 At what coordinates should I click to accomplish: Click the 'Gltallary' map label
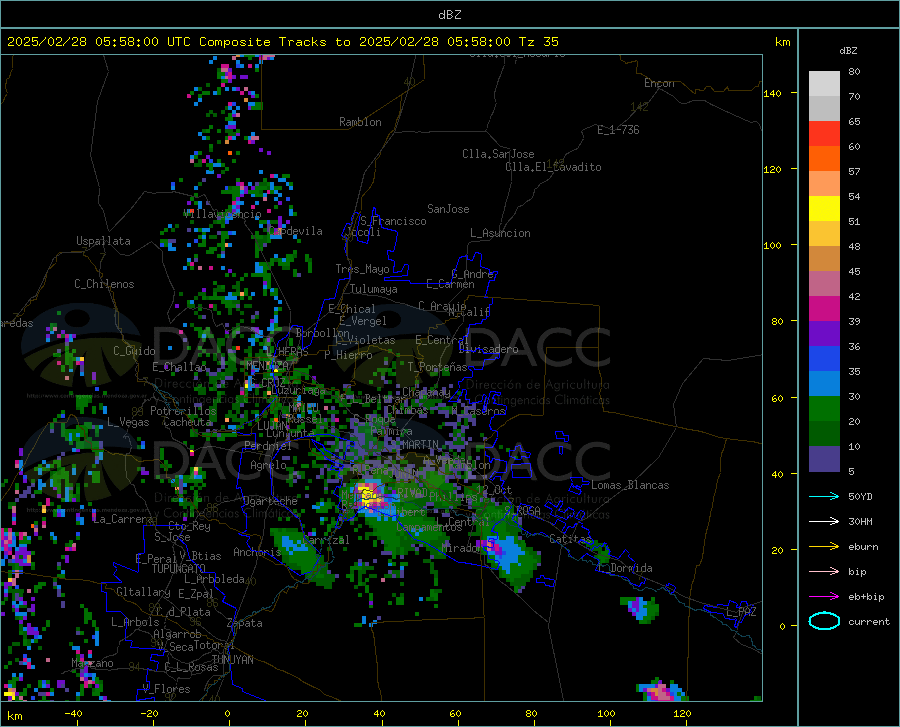coord(143,592)
